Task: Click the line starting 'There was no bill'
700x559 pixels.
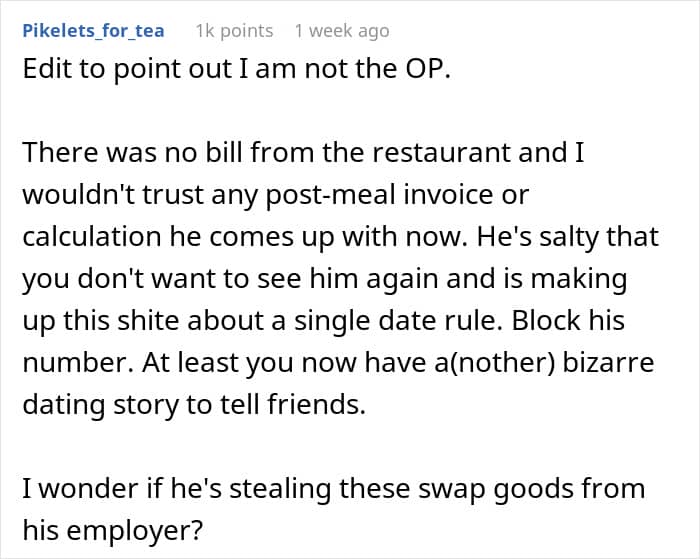Action: point(304,153)
